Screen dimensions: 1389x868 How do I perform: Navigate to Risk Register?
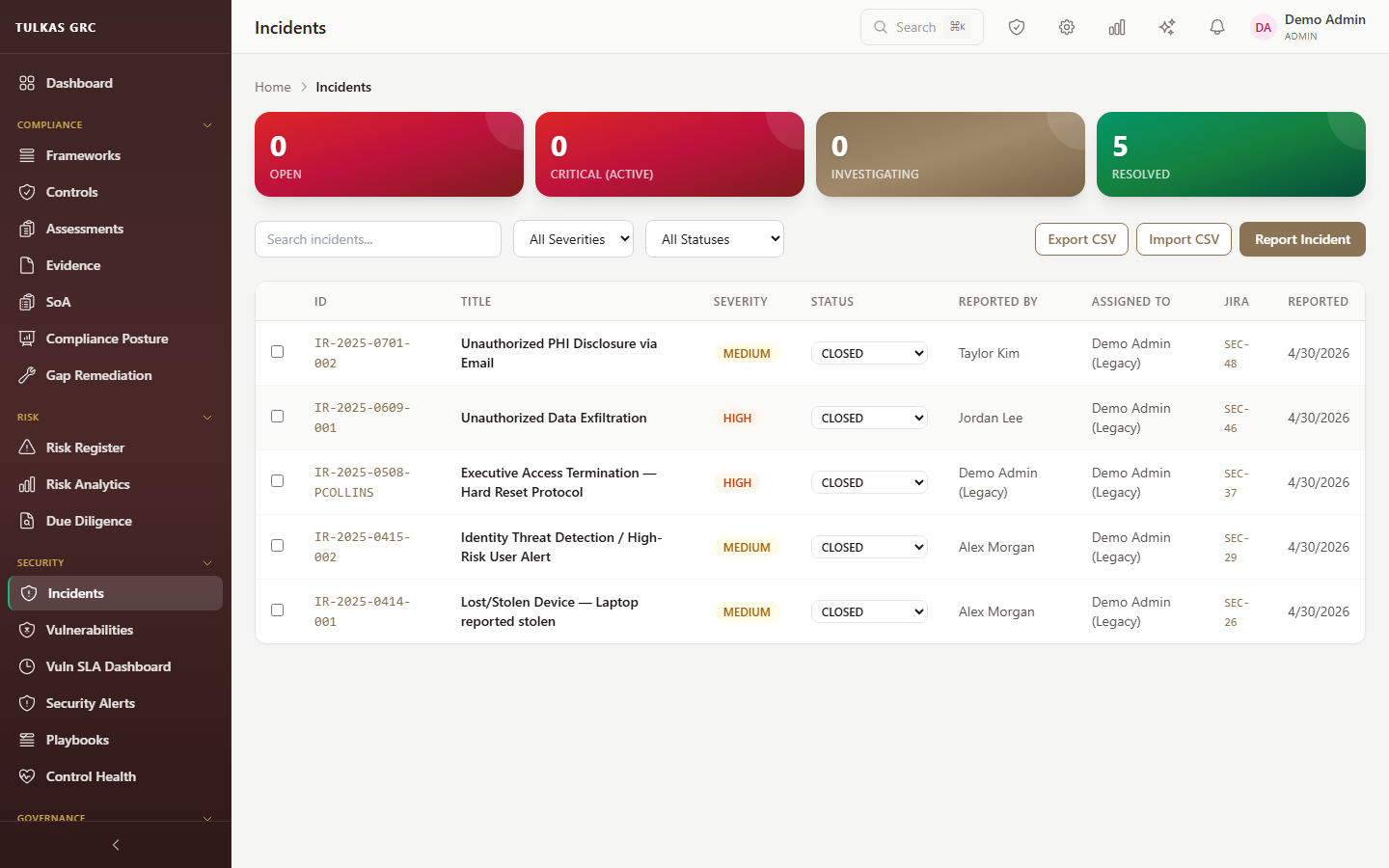(x=116, y=448)
